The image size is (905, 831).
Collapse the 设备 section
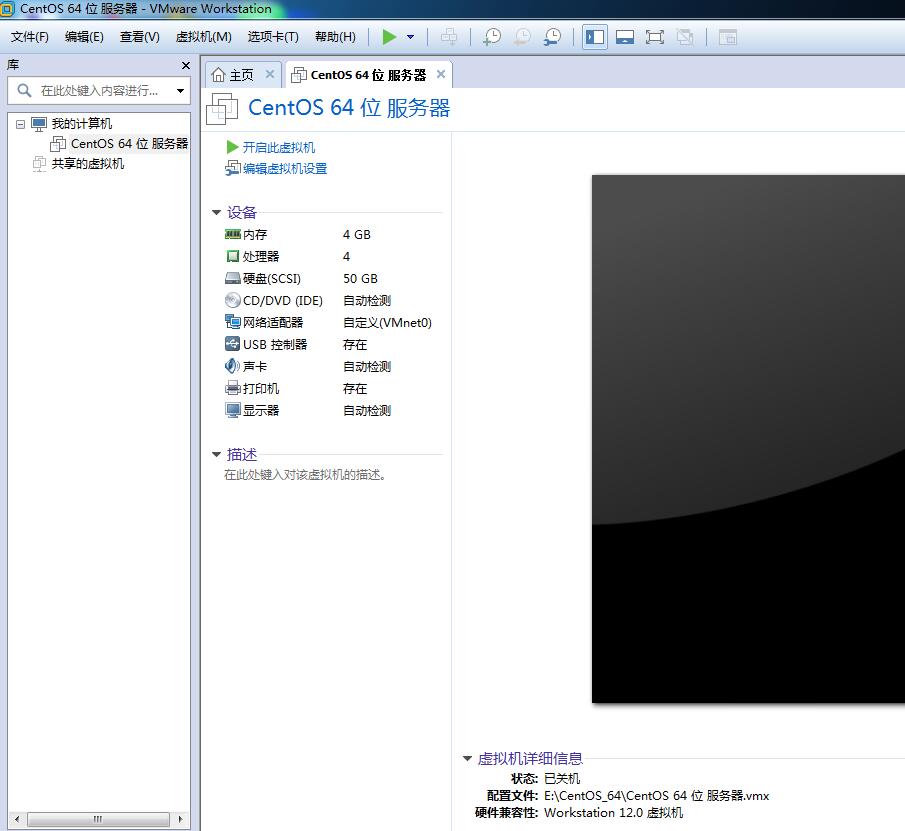[216, 212]
